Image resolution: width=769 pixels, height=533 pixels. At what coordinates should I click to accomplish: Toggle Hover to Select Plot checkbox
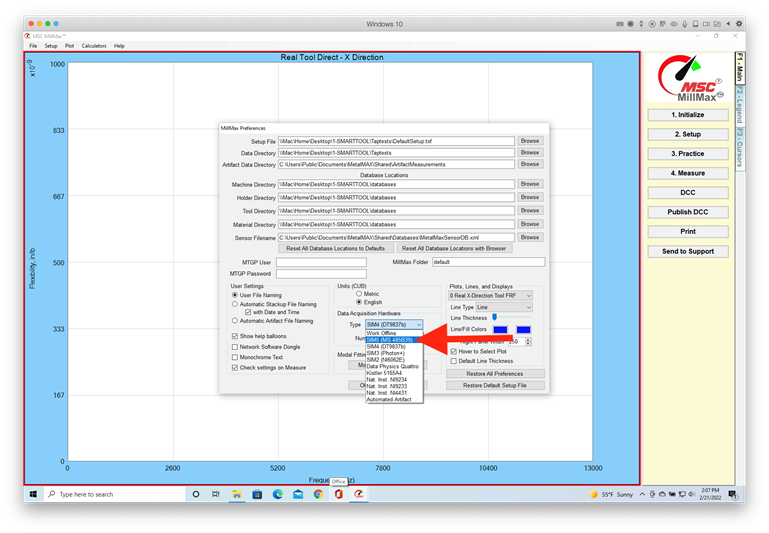click(454, 352)
